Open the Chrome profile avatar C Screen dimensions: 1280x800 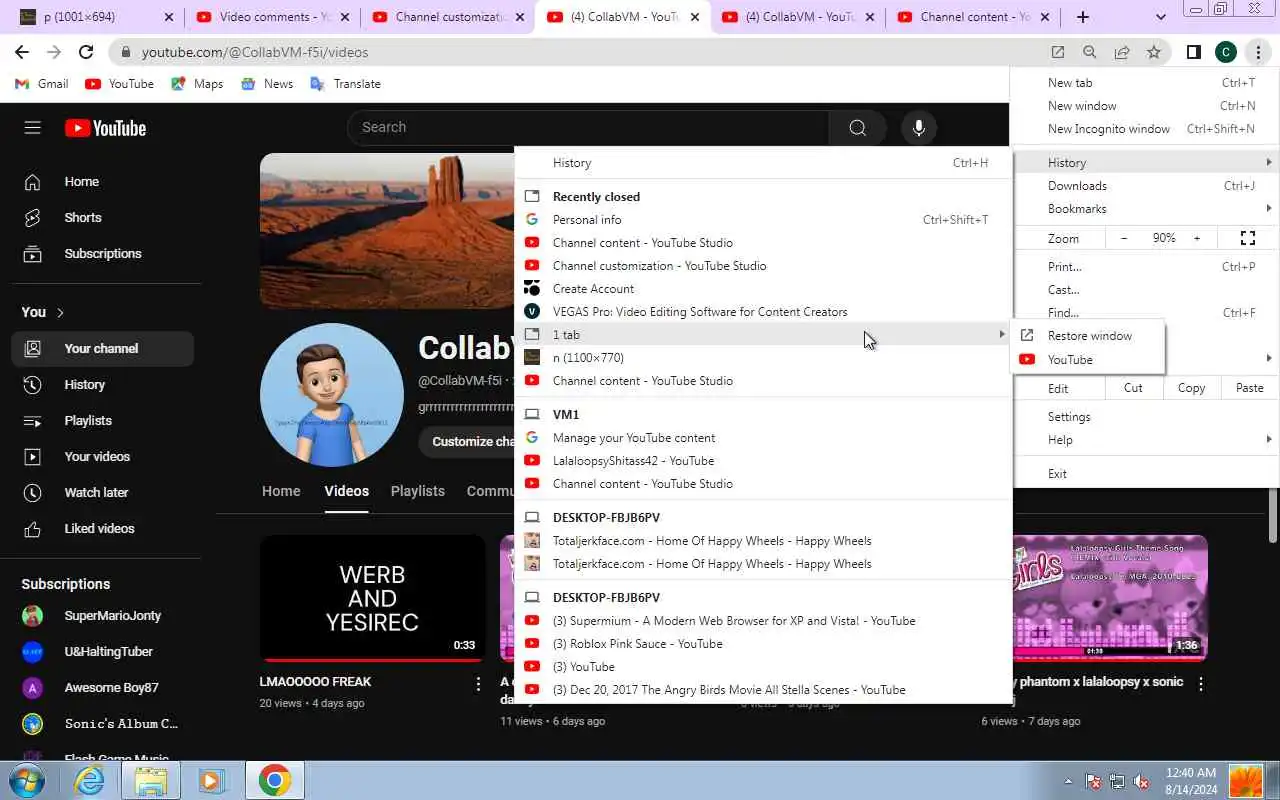(x=1226, y=52)
